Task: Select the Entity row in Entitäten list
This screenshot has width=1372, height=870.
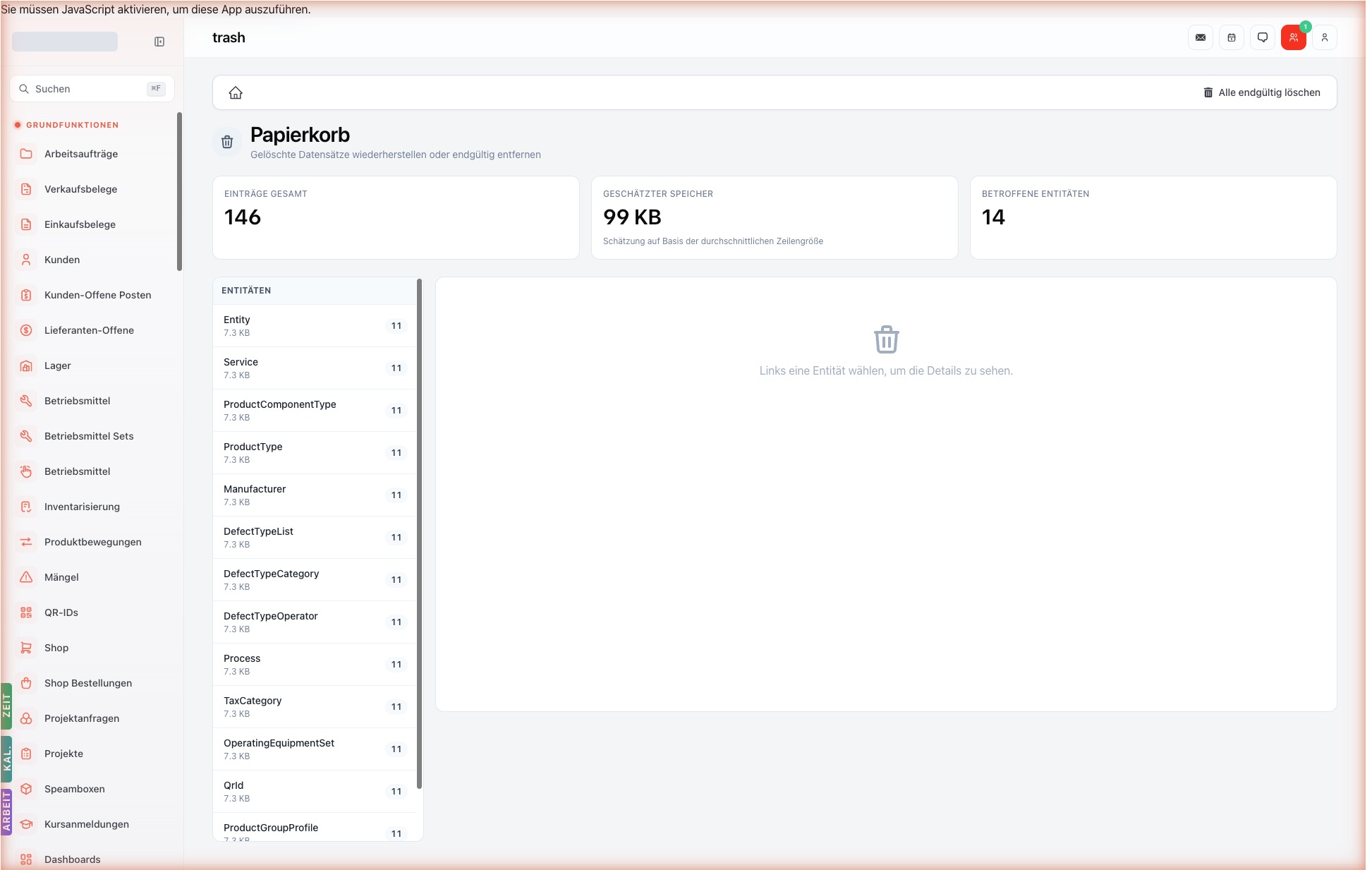Action: [x=315, y=325]
